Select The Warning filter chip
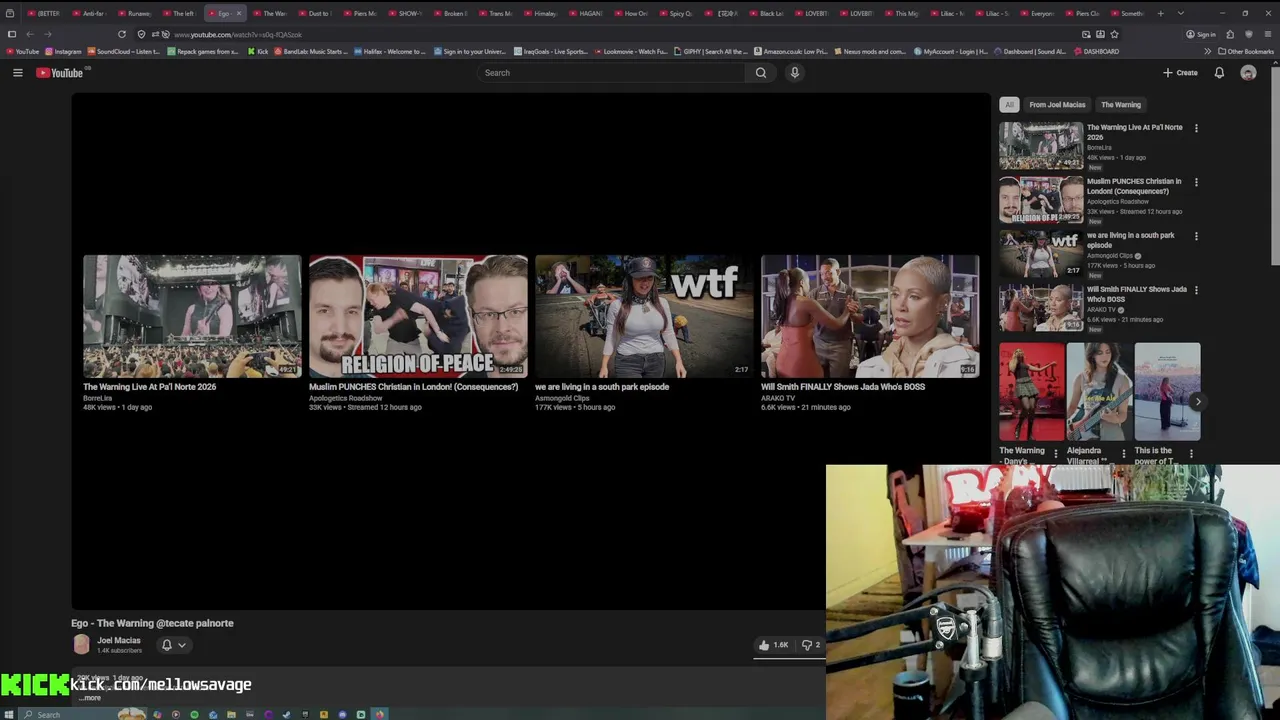 1120,104
